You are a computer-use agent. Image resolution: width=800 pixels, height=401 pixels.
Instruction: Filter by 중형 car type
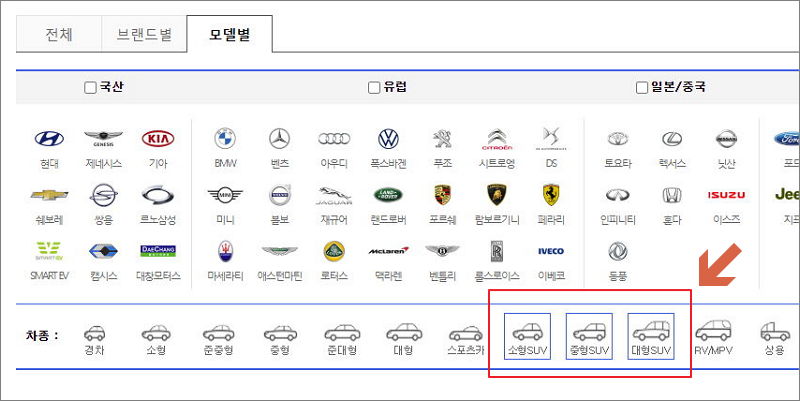pyautogui.click(x=280, y=340)
